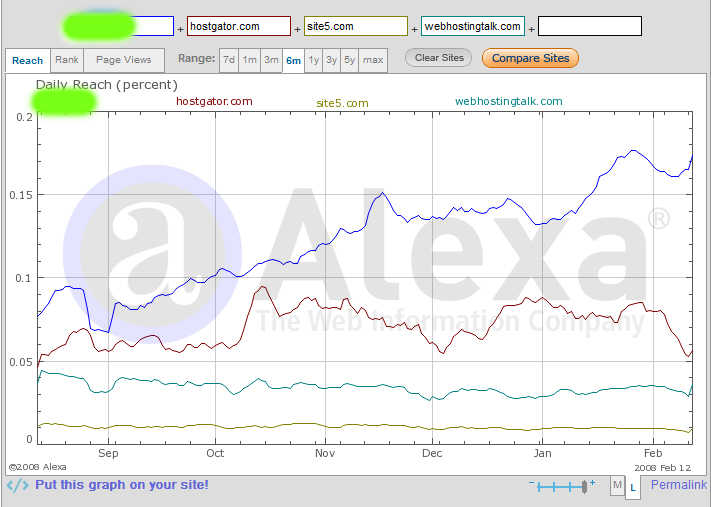This screenshot has width=711, height=507.
Task: Click the ©2008 Alexa copyright text
Action: click(38, 467)
